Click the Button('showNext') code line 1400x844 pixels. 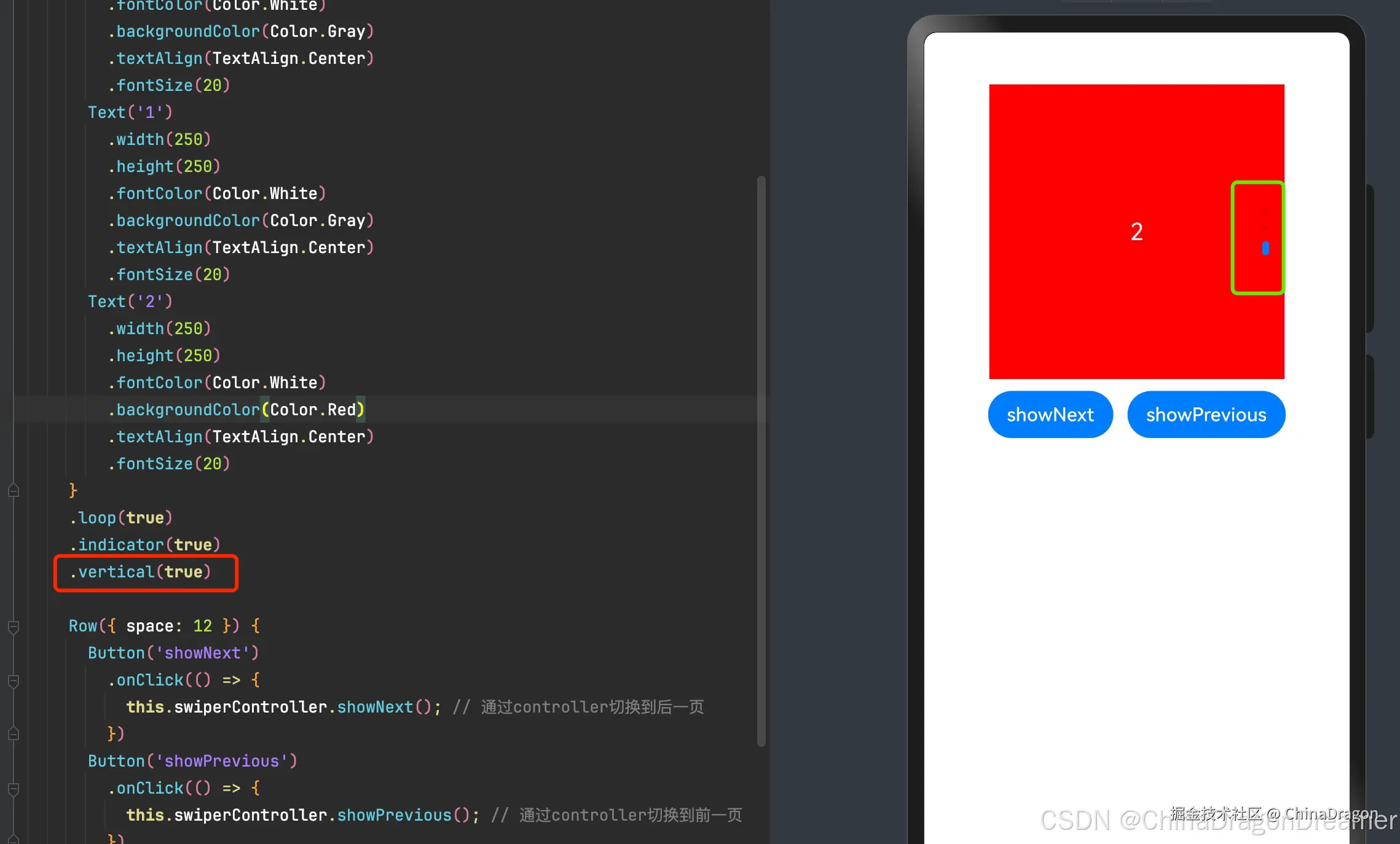pyautogui.click(x=173, y=653)
